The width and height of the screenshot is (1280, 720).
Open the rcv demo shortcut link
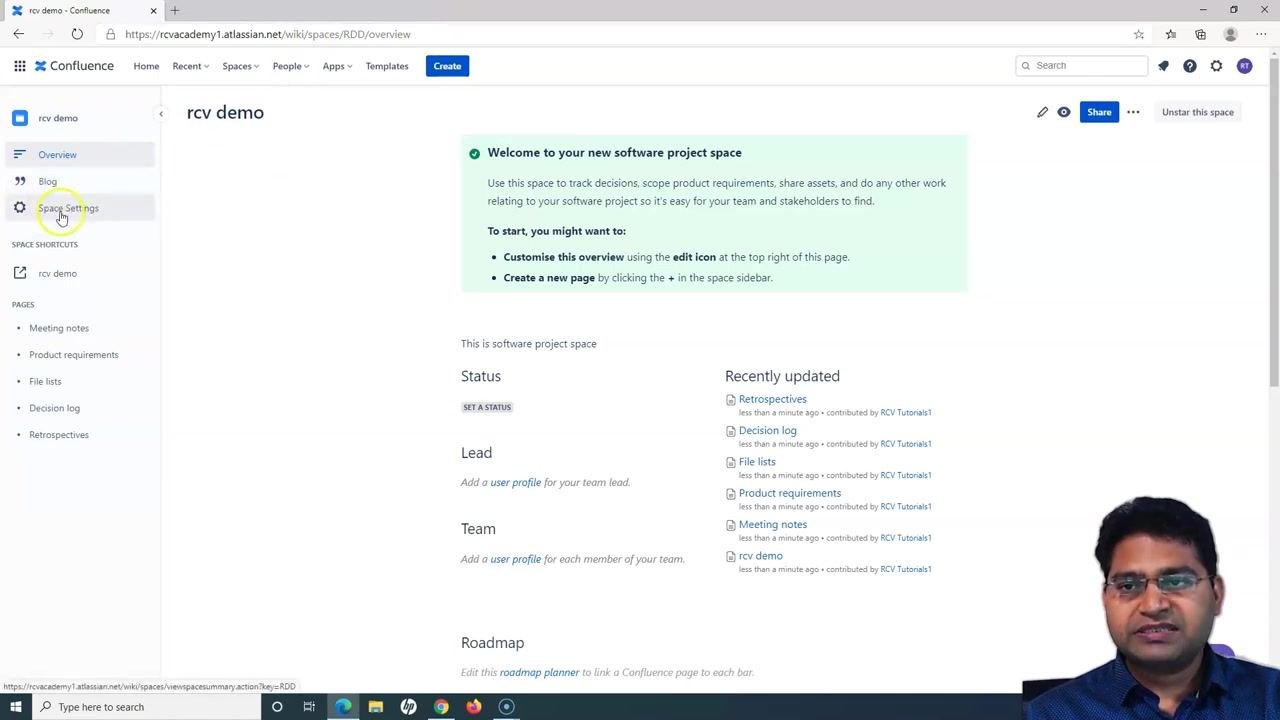57,273
